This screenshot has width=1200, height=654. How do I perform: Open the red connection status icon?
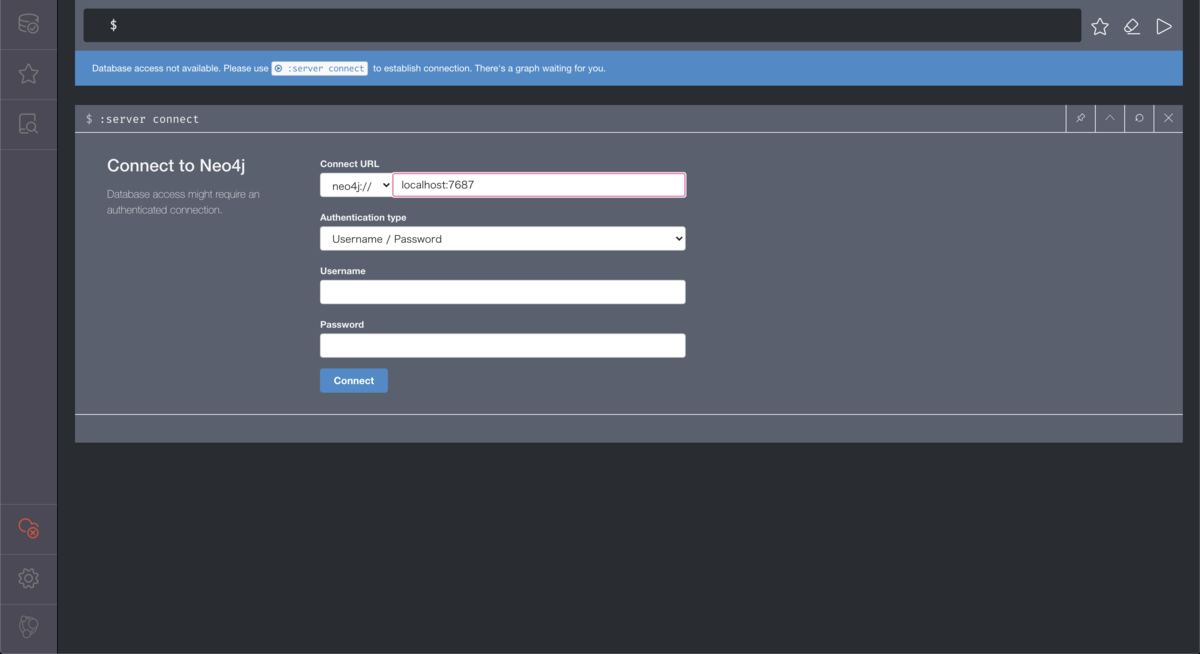[x=28, y=528]
